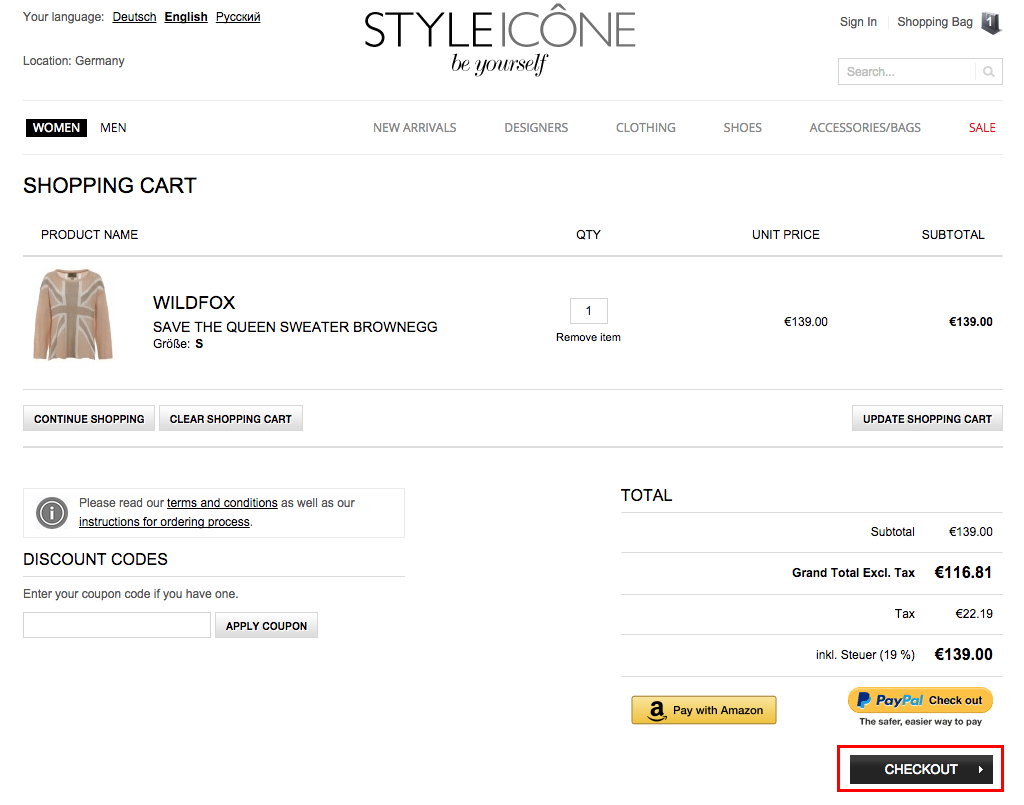Click the CHECKOUT button
Image resolution: width=1024 pixels, height=805 pixels.
pos(921,769)
